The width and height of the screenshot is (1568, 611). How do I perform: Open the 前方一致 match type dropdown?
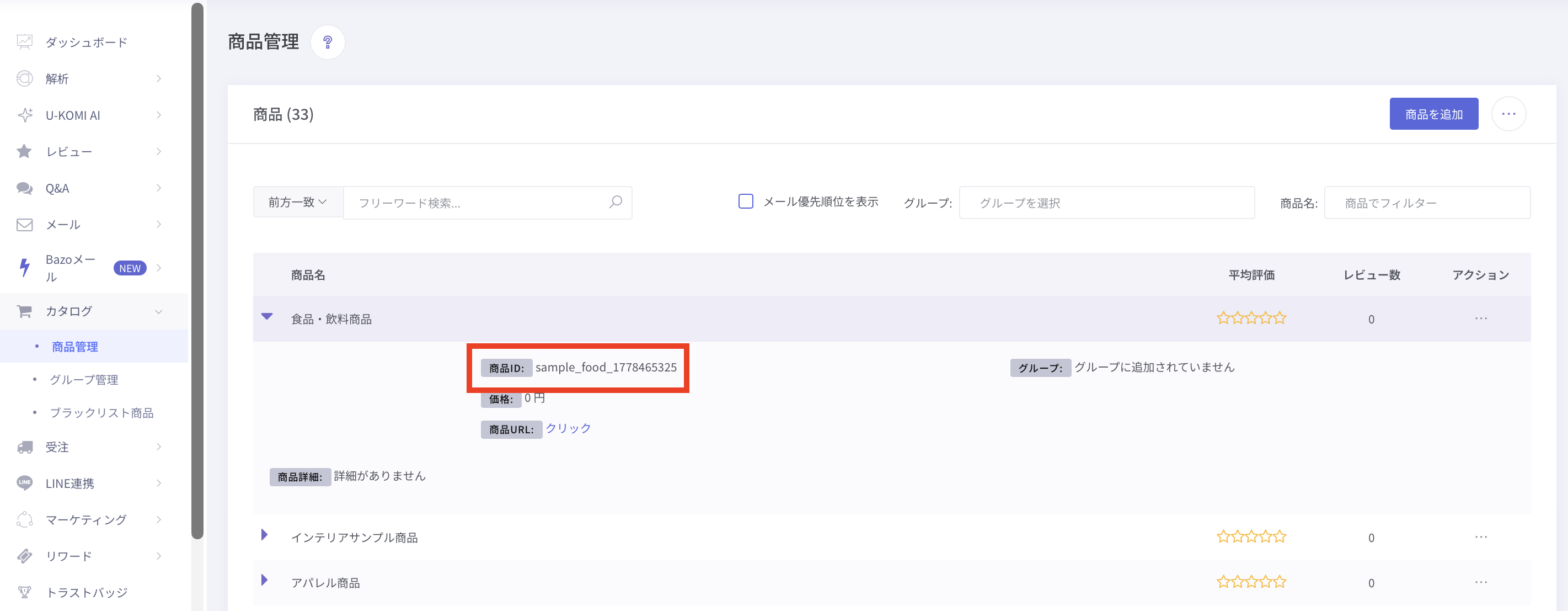pos(298,202)
